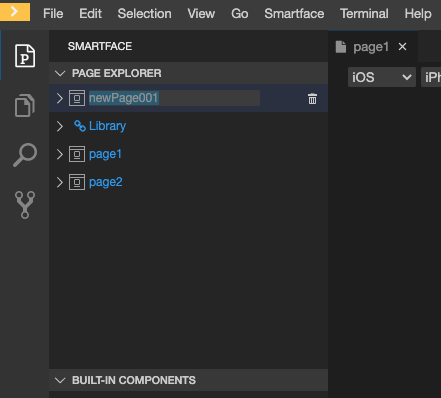Image resolution: width=441 pixels, height=398 pixels.
Task: Delete newPage001 with the trash icon
Action: [312, 99]
